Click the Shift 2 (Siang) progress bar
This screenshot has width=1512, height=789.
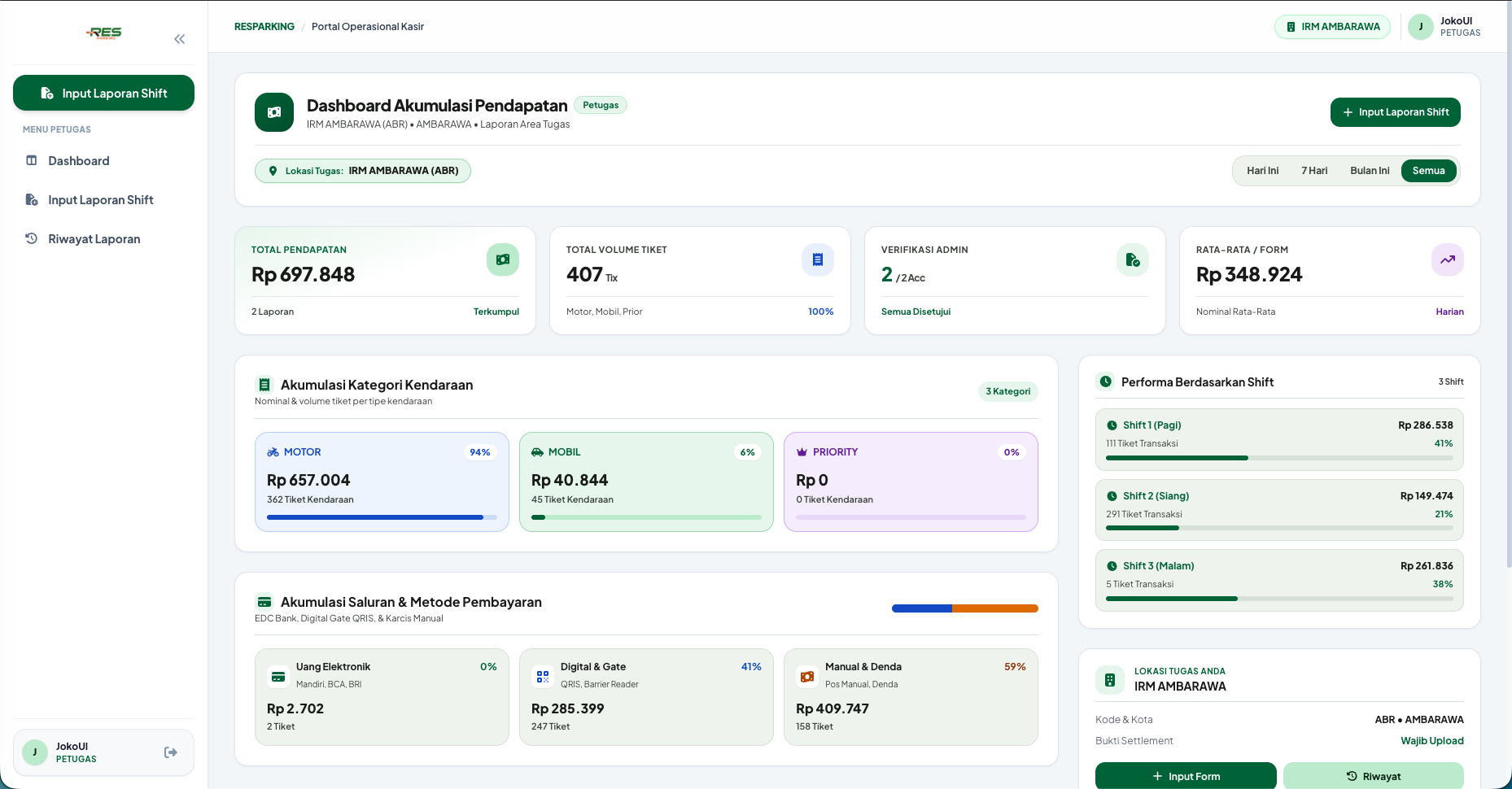tap(1279, 528)
